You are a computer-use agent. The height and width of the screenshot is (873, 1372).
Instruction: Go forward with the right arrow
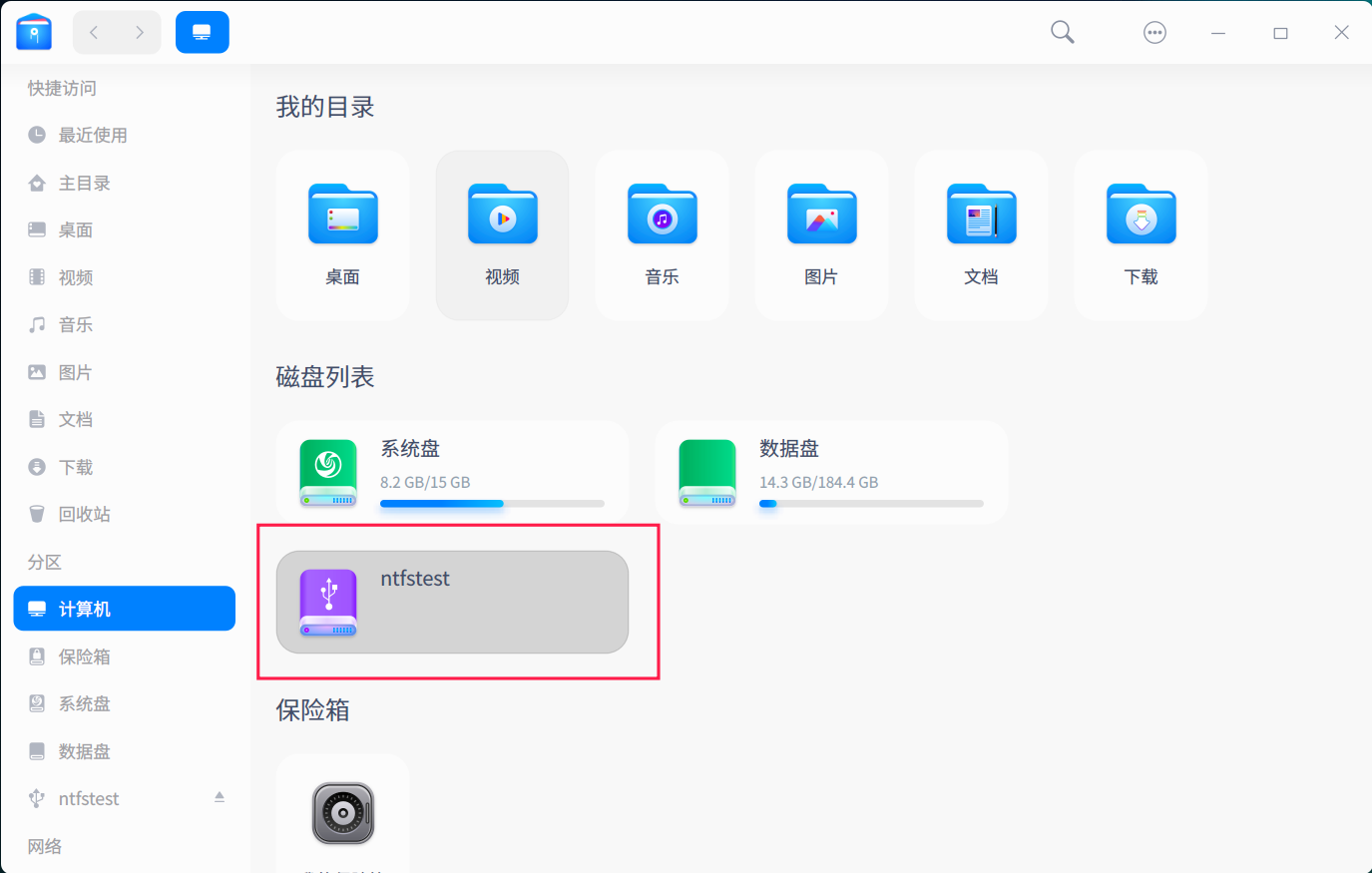pyautogui.click(x=139, y=33)
